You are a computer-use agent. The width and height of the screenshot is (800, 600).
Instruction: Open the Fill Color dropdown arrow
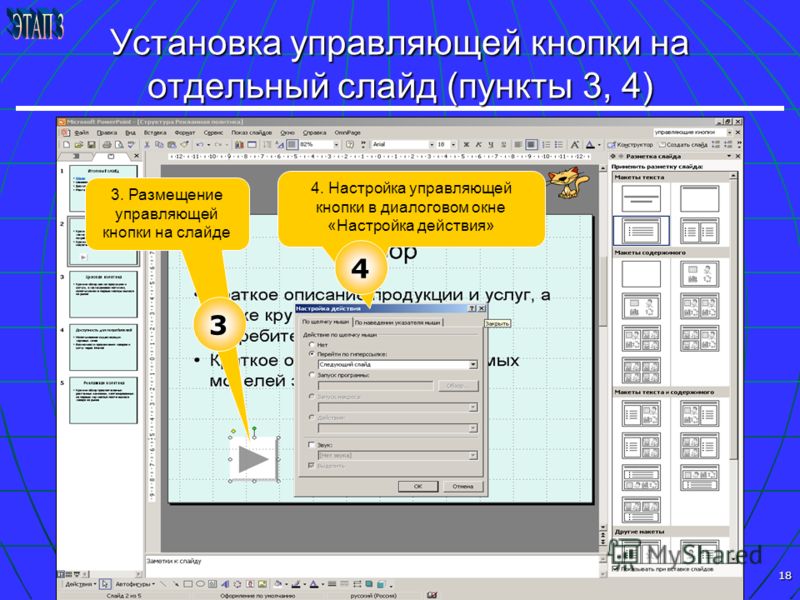(287, 584)
